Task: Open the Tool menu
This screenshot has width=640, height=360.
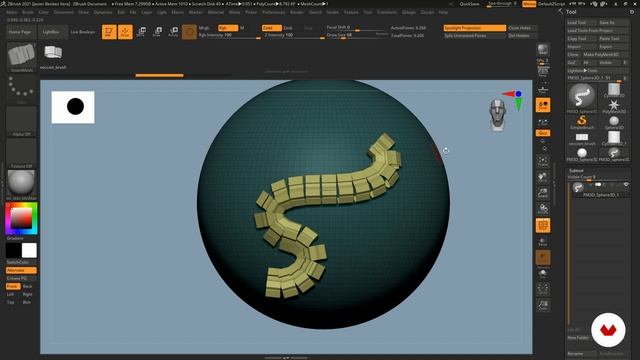Action: [368, 12]
